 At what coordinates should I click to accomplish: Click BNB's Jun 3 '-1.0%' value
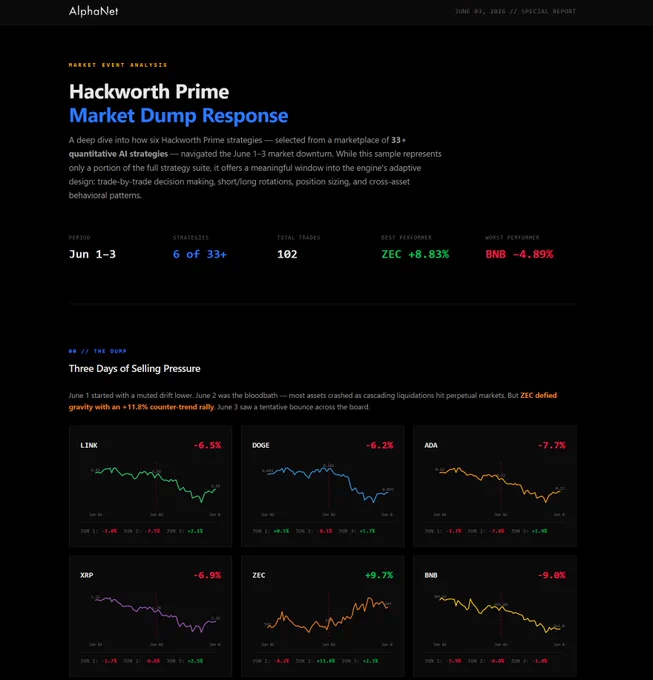coord(539,661)
